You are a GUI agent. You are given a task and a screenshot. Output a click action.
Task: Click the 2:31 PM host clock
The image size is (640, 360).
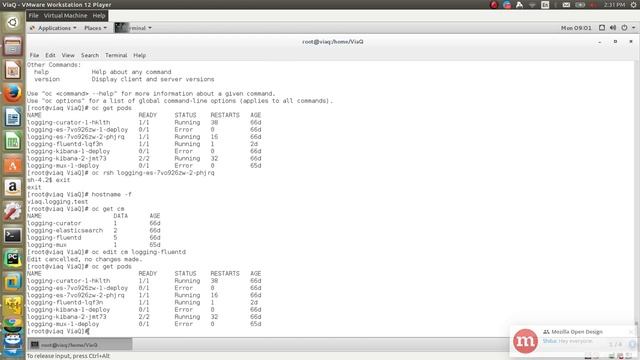coord(614,4)
